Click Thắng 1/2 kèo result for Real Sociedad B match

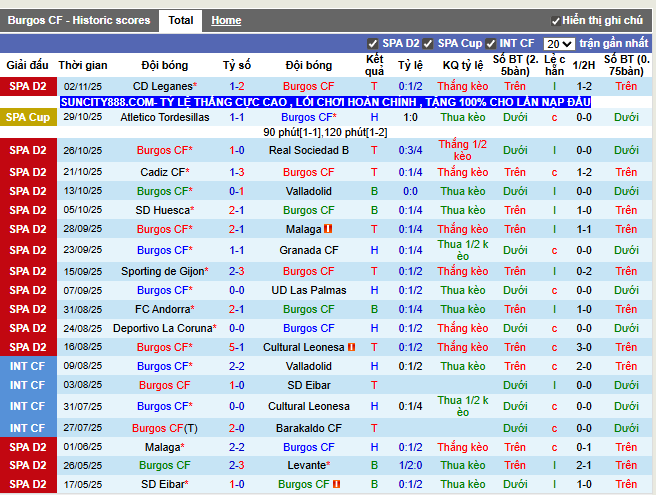click(x=463, y=150)
